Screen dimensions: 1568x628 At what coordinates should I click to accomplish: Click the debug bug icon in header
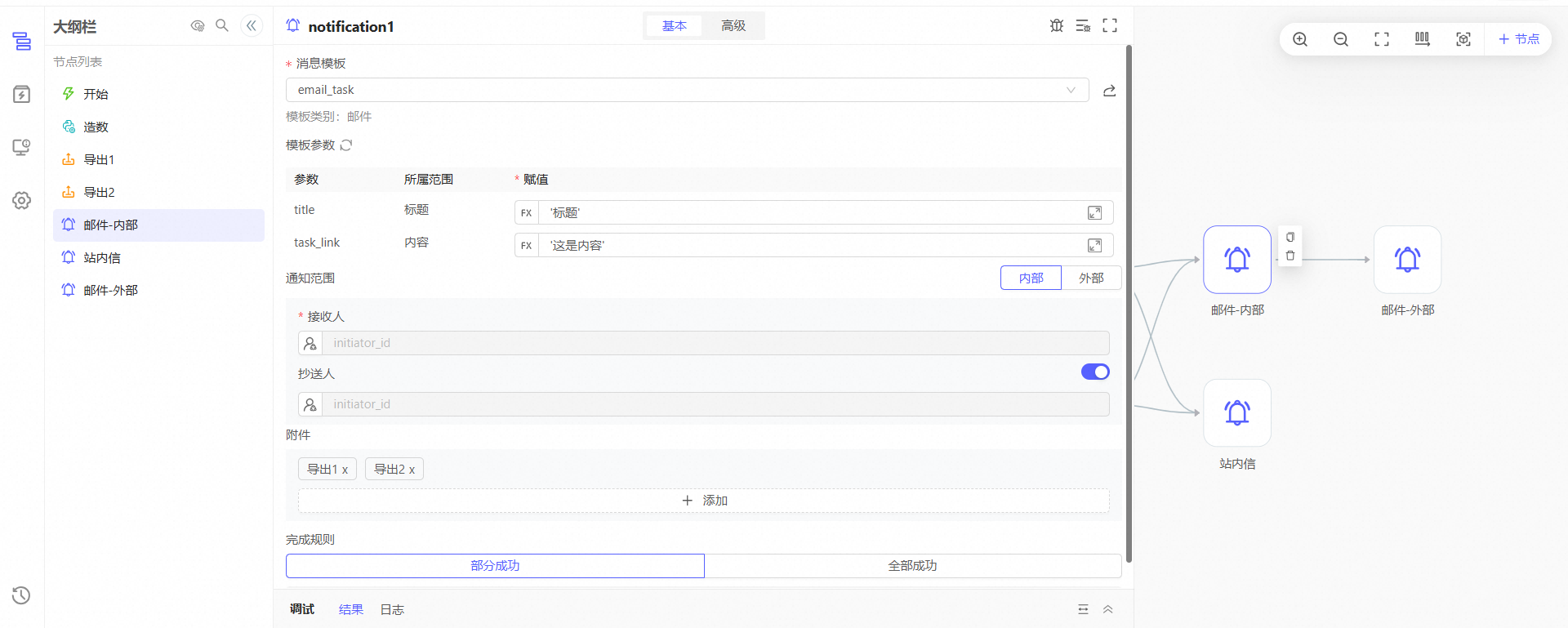point(1057,25)
